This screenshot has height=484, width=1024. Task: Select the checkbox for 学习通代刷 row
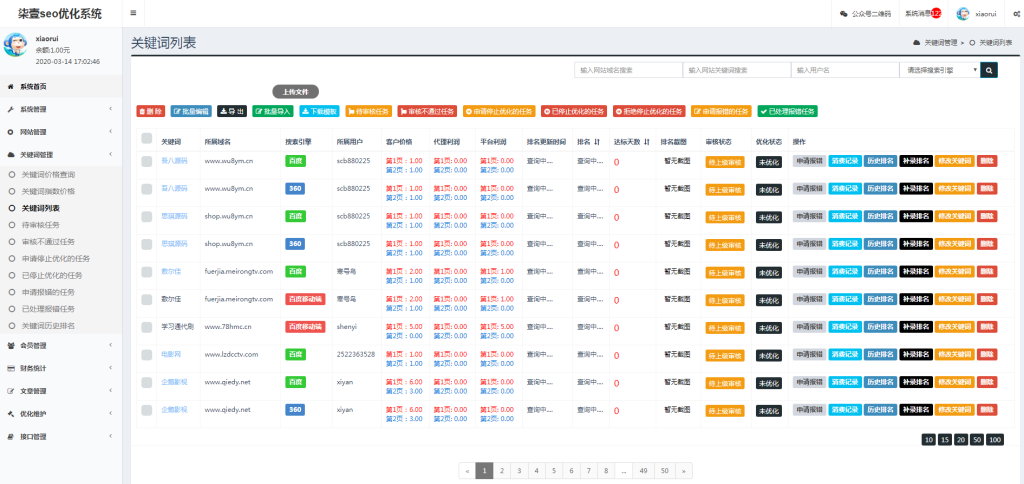click(x=147, y=327)
